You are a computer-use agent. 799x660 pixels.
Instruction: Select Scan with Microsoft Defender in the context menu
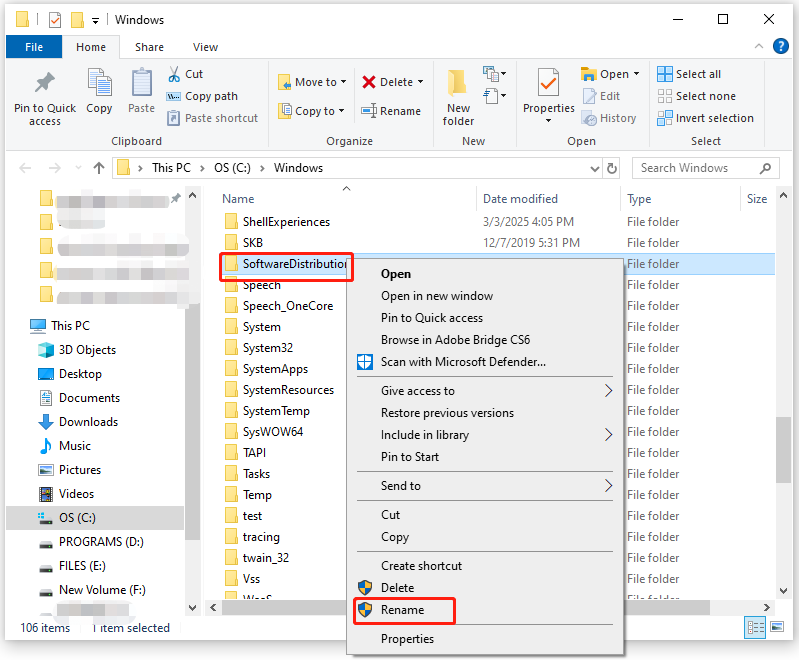[x=463, y=362]
